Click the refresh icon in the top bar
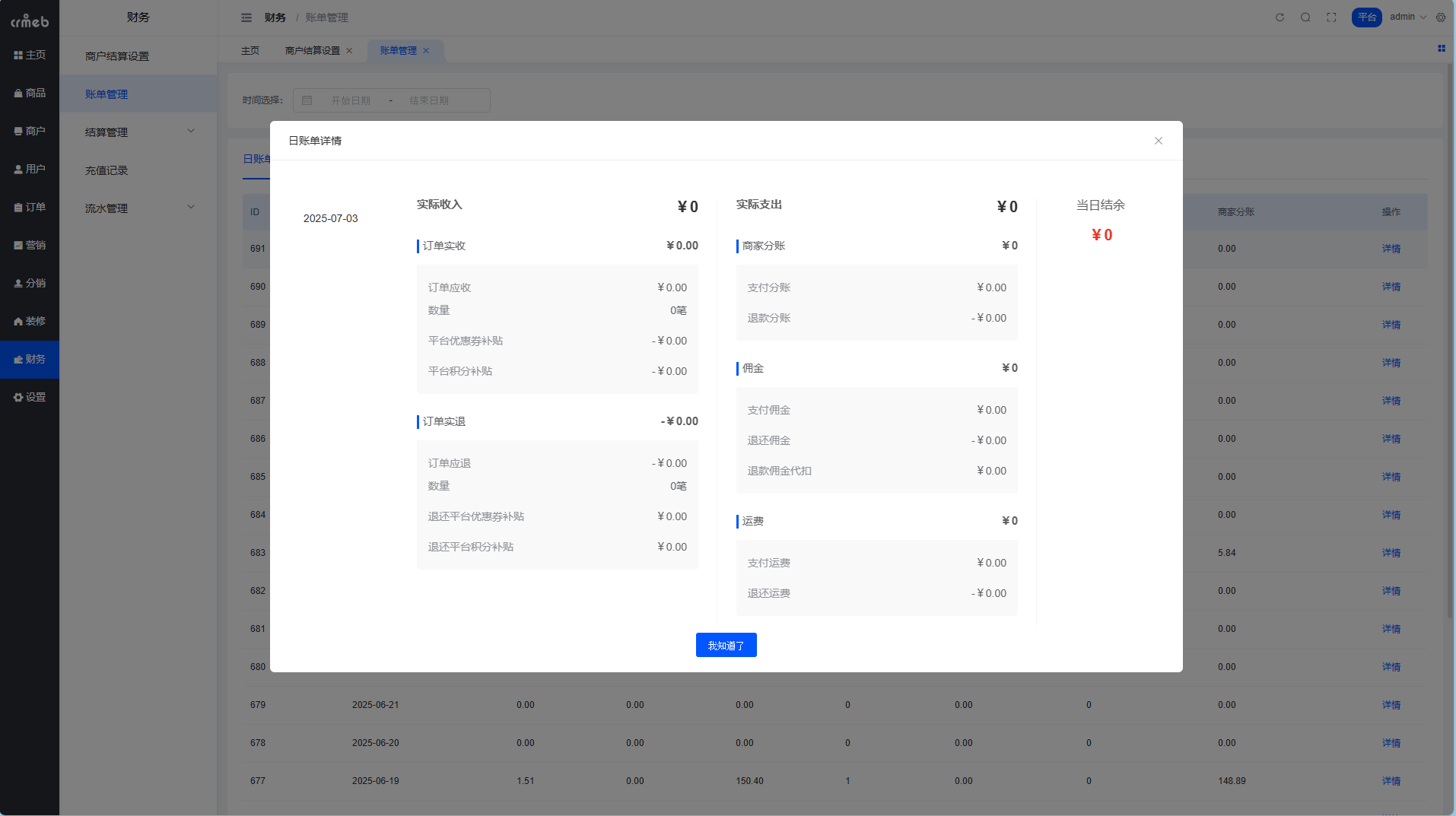This screenshot has height=816, width=1456. click(1280, 17)
